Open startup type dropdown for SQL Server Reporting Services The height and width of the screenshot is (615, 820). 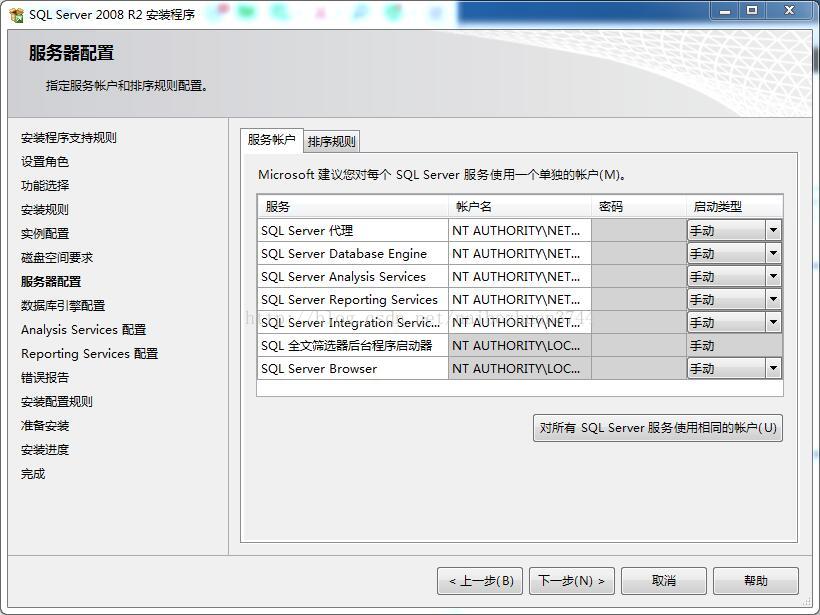773,299
